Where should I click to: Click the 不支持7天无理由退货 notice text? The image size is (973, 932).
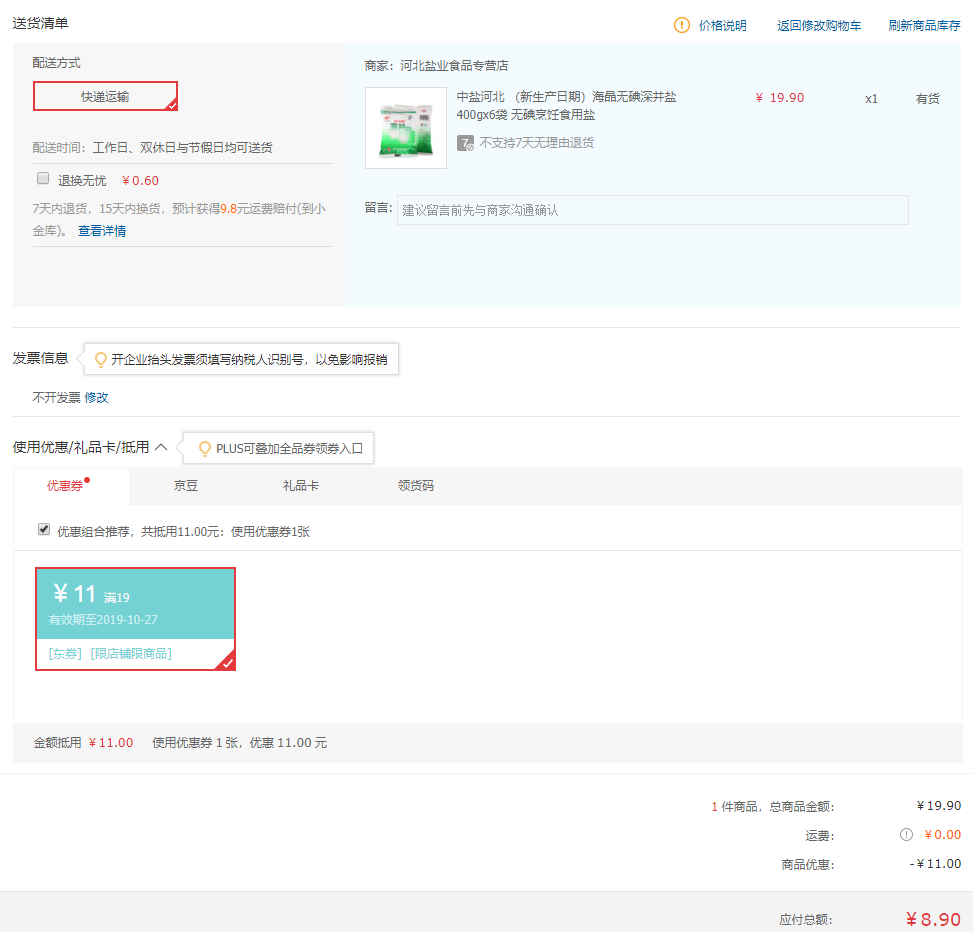[537, 143]
